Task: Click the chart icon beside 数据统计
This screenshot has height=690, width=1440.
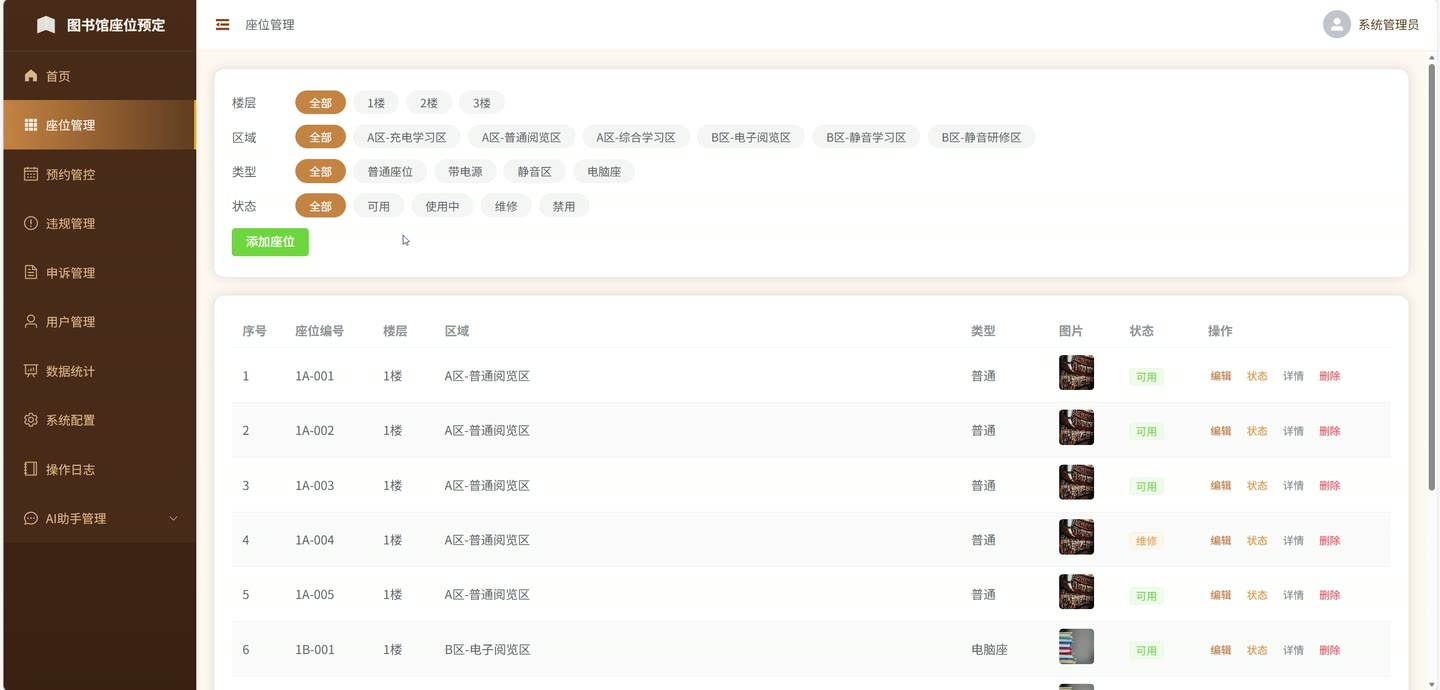Action: click(x=31, y=370)
